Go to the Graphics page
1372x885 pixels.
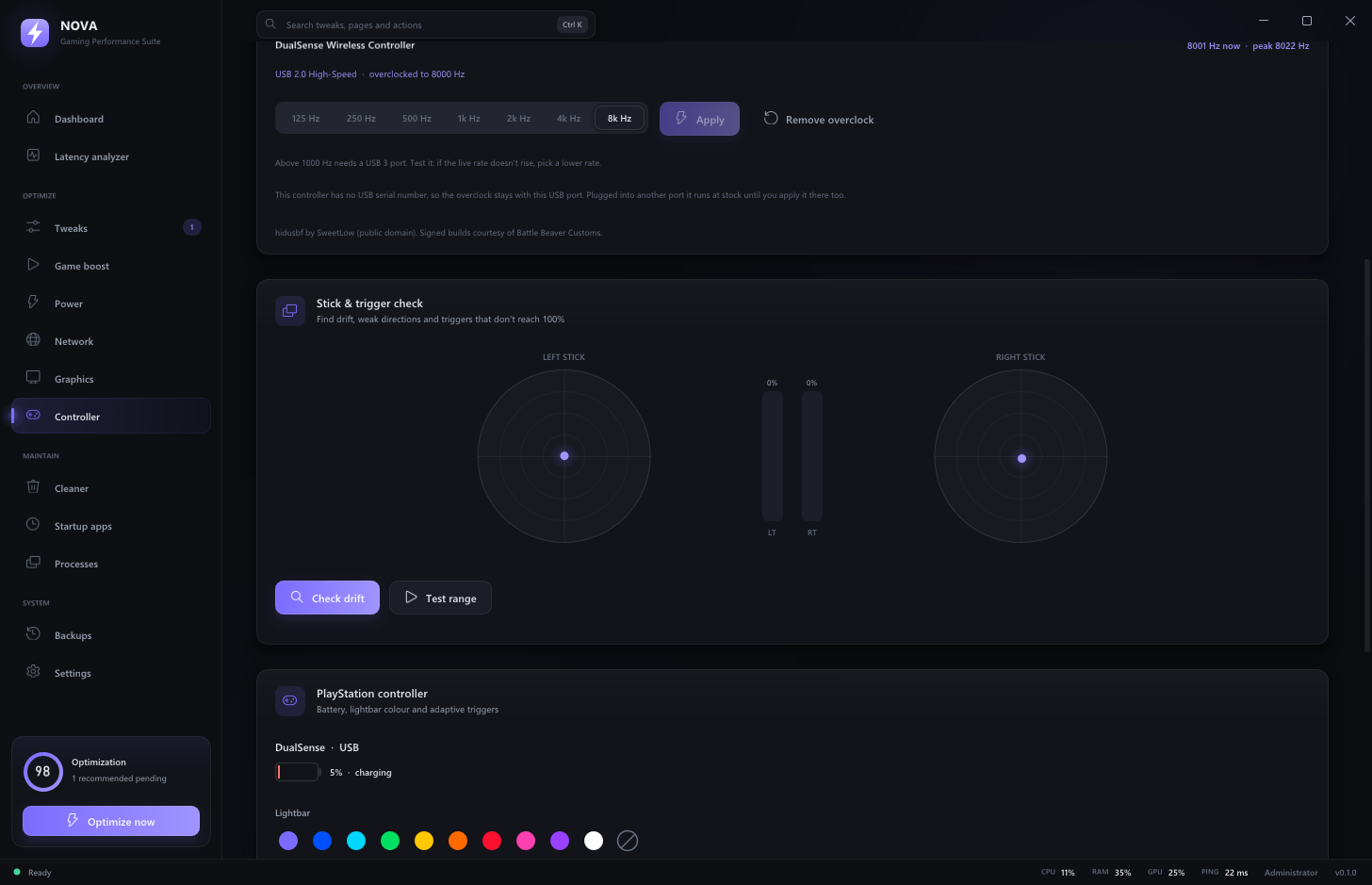point(111,379)
